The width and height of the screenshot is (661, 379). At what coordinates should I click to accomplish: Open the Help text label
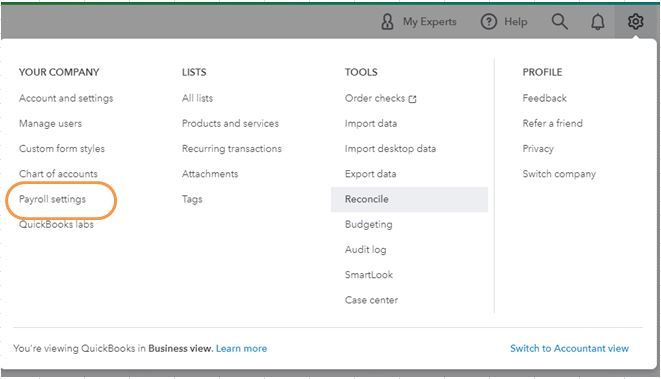(516, 22)
